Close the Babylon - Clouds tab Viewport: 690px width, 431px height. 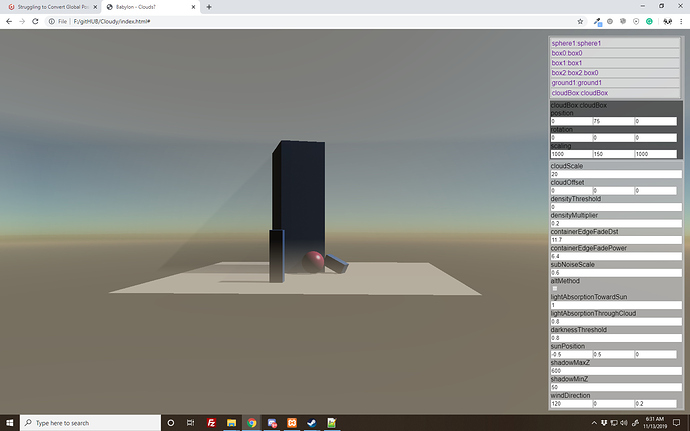pos(193,7)
